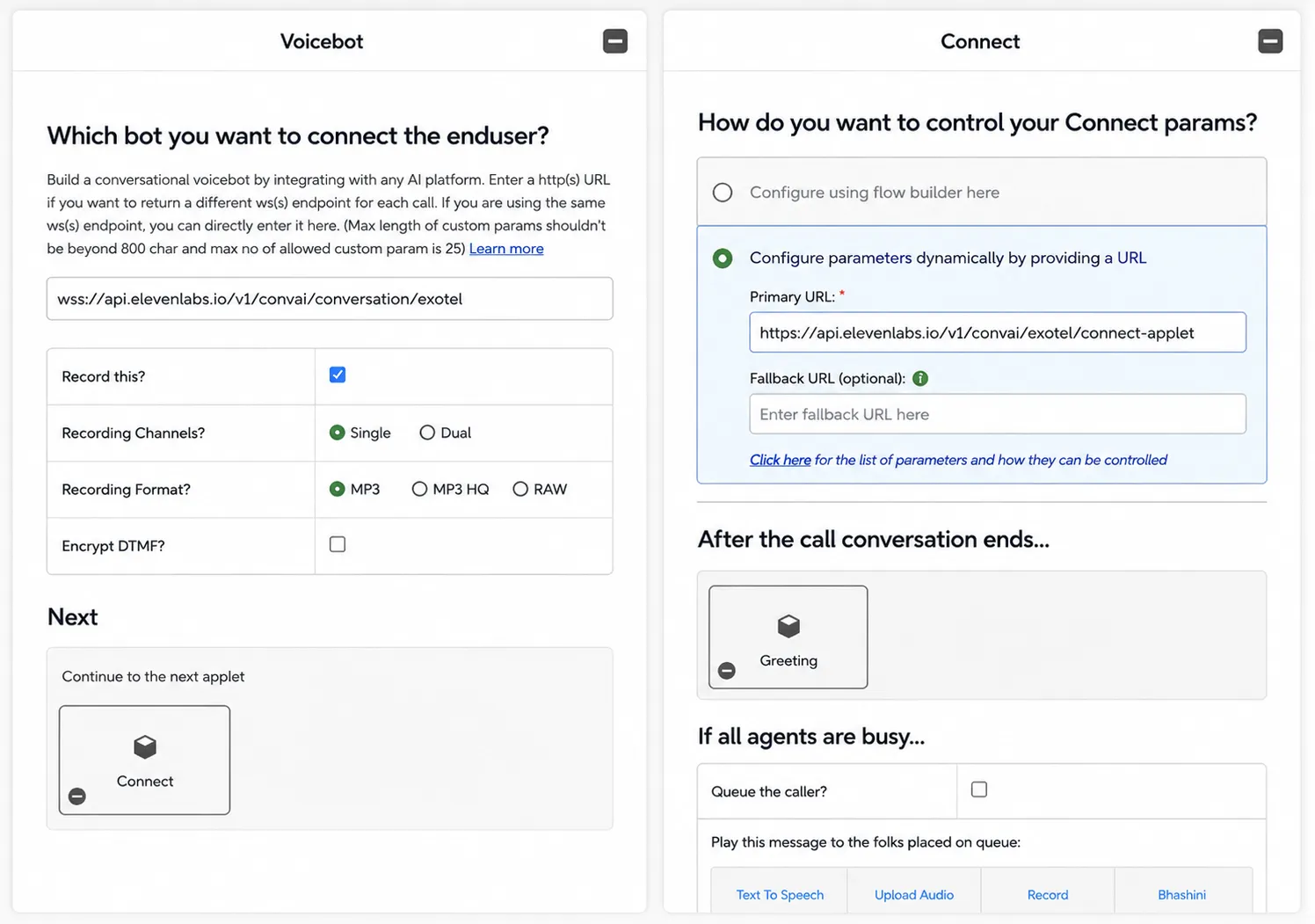The height and width of the screenshot is (924, 1315).
Task: Click the 'Recording Channels?' row label
Action: [x=134, y=433]
